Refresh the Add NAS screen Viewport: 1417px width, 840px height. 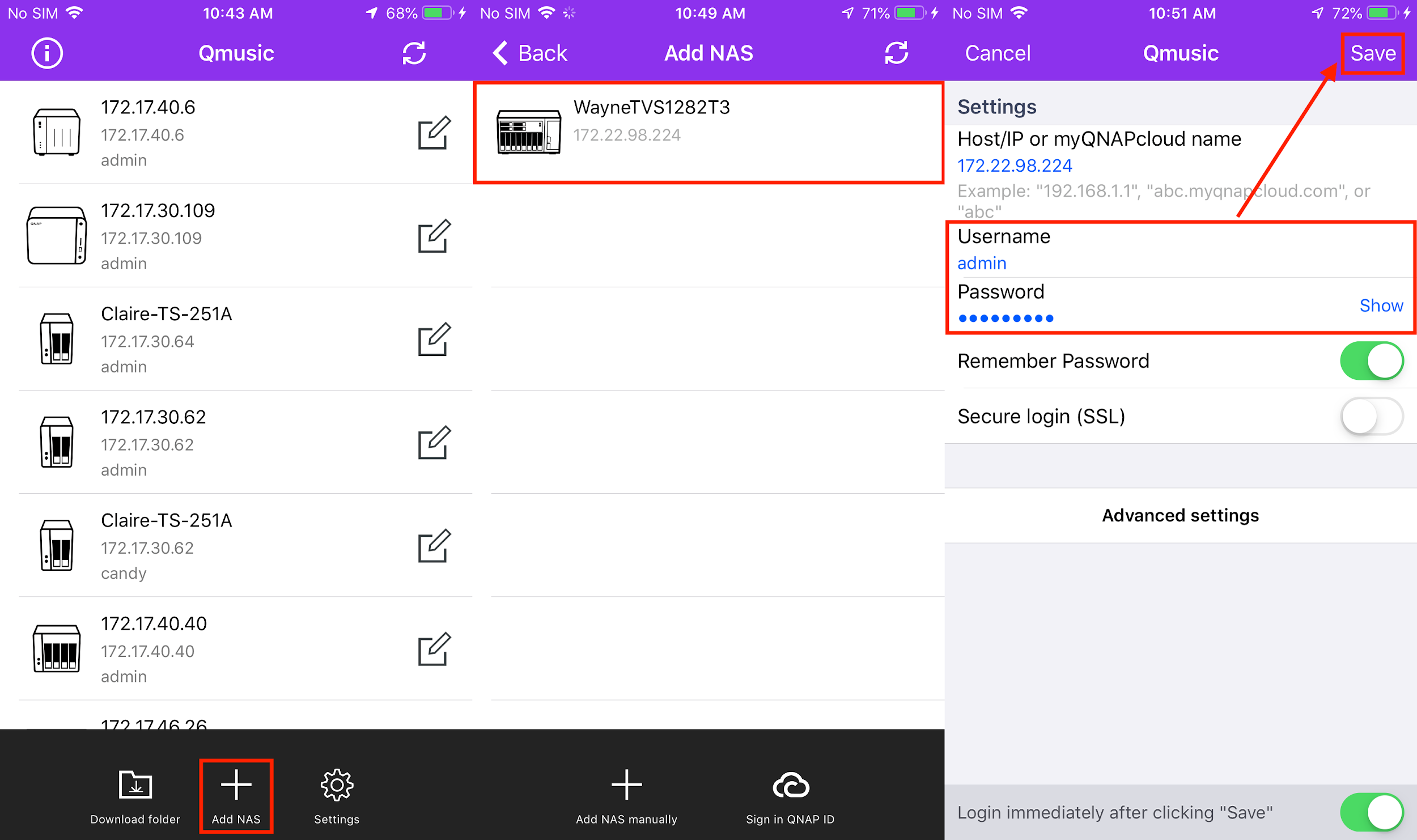click(x=896, y=53)
